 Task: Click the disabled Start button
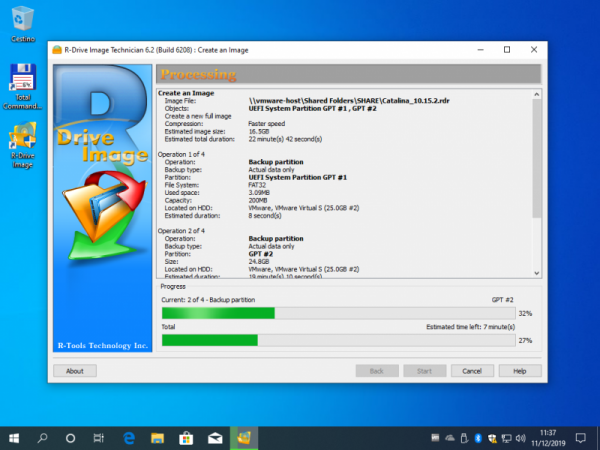coord(424,371)
